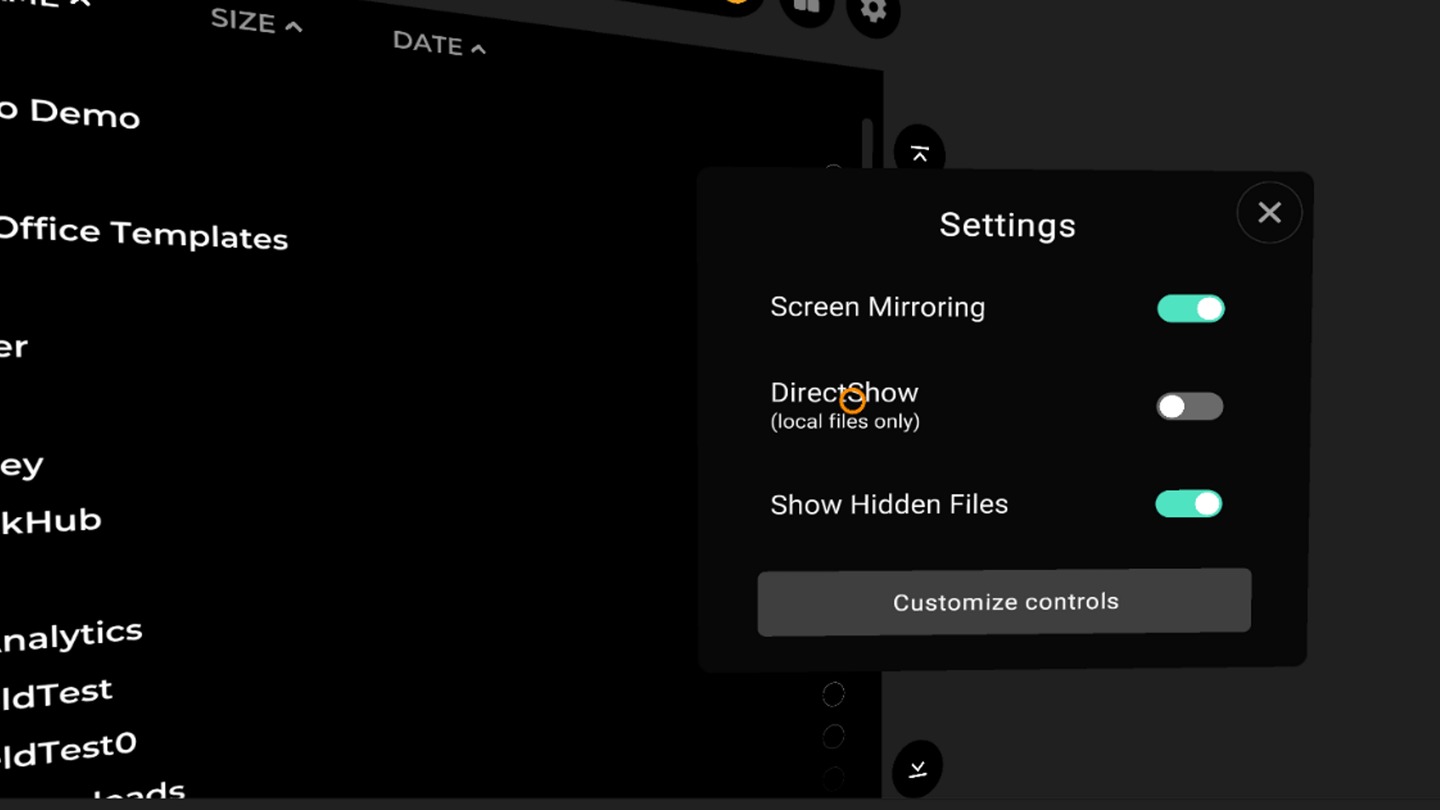Image resolution: width=1440 pixels, height=810 pixels.
Task: Select circle on the ldTest0 row
Action: click(x=833, y=737)
